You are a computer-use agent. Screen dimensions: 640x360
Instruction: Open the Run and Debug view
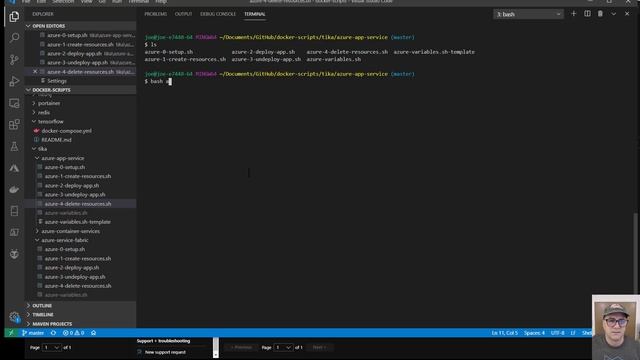14,81
